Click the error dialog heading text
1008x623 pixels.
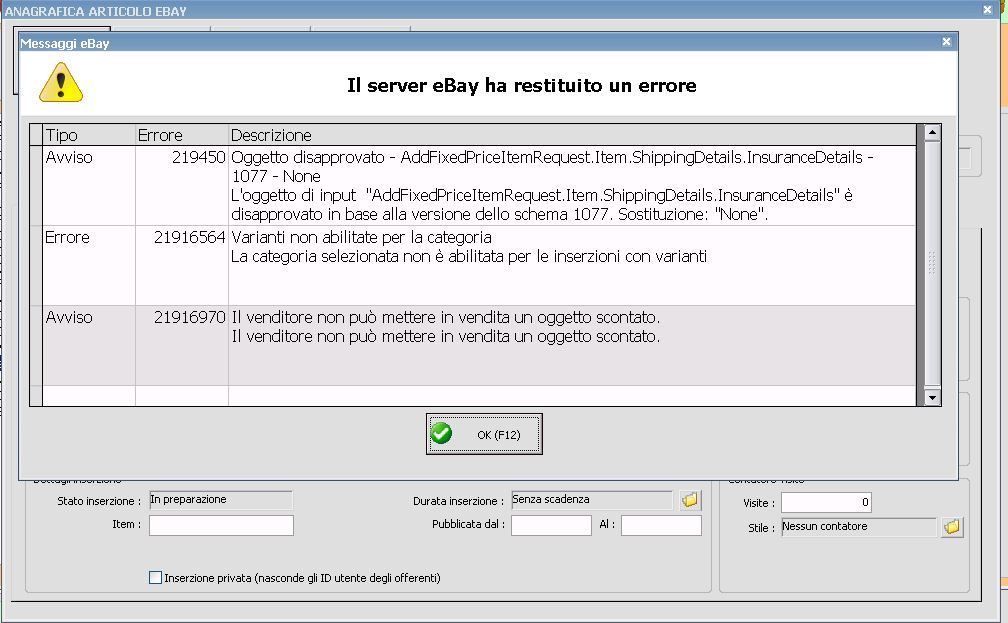point(521,86)
